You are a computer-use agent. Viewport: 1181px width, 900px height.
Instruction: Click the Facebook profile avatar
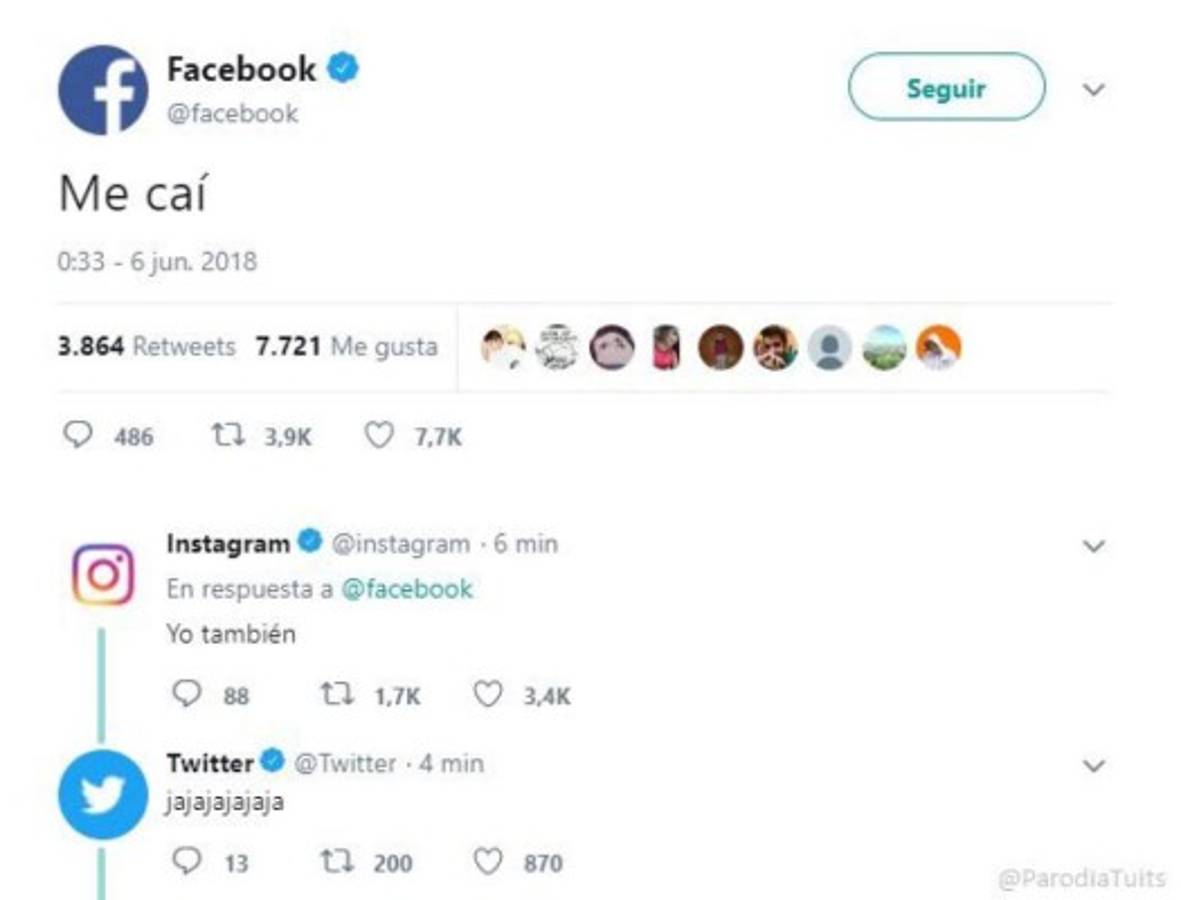103,89
